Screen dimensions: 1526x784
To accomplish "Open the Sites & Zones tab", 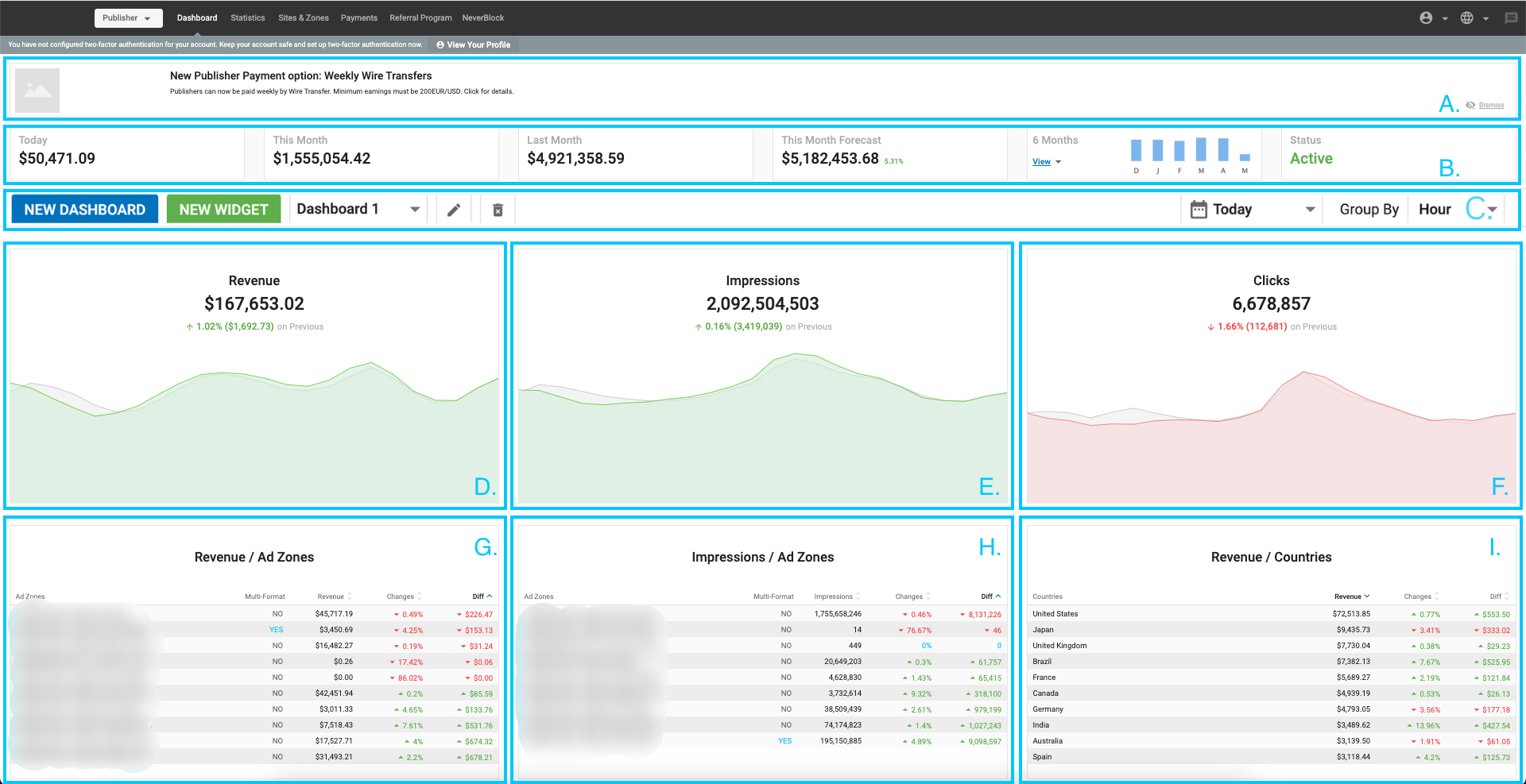I will (x=303, y=17).
